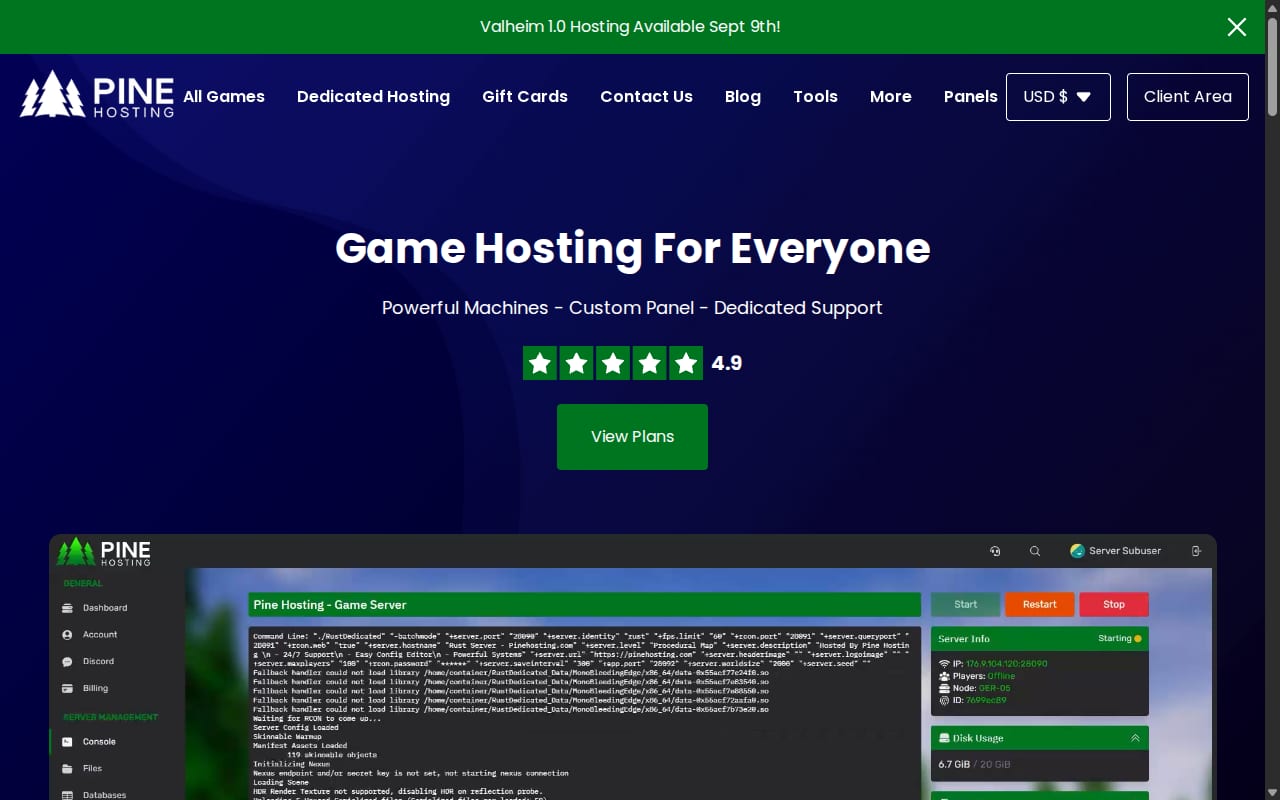1280x800 pixels.
Task: Open the Panels navigation item
Action: tap(971, 97)
